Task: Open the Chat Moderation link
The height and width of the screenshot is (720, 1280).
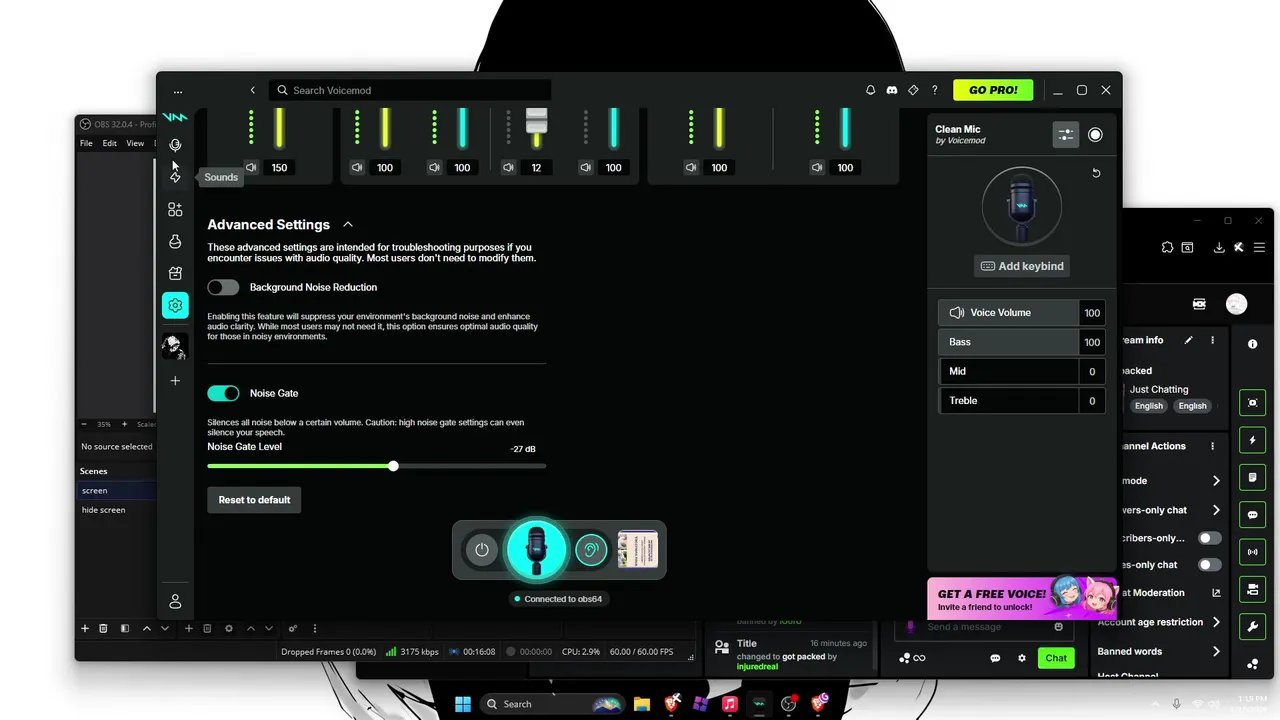Action: [x=1171, y=593]
